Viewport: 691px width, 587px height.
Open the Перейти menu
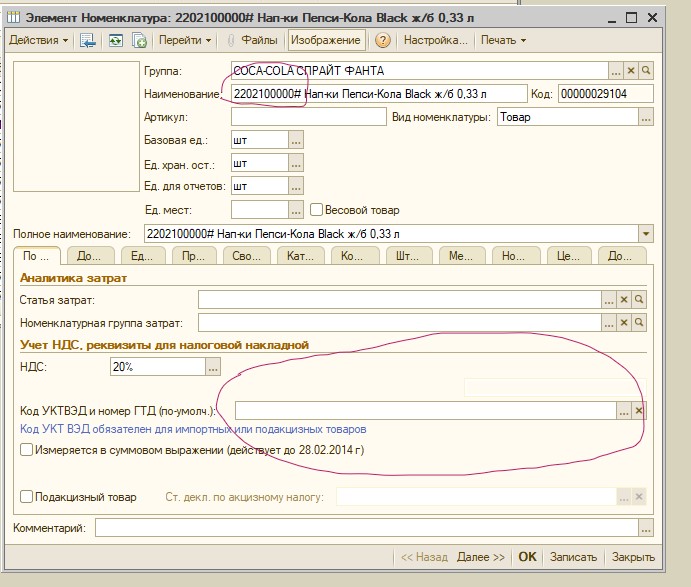pyautogui.click(x=185, y=40)
